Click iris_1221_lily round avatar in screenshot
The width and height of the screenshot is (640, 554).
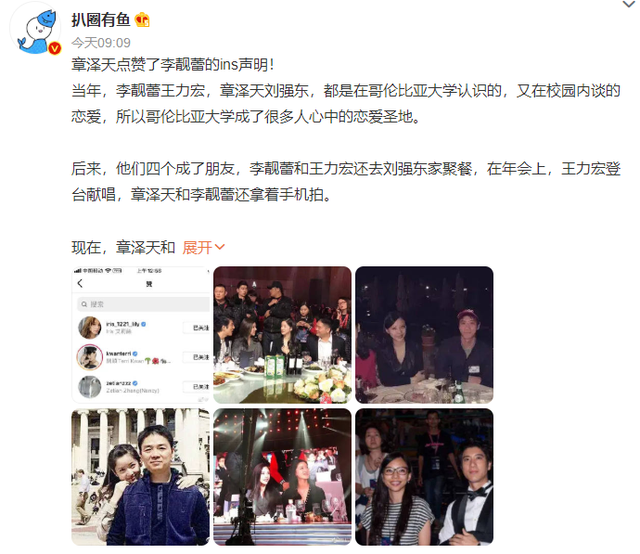pos(90,327)
